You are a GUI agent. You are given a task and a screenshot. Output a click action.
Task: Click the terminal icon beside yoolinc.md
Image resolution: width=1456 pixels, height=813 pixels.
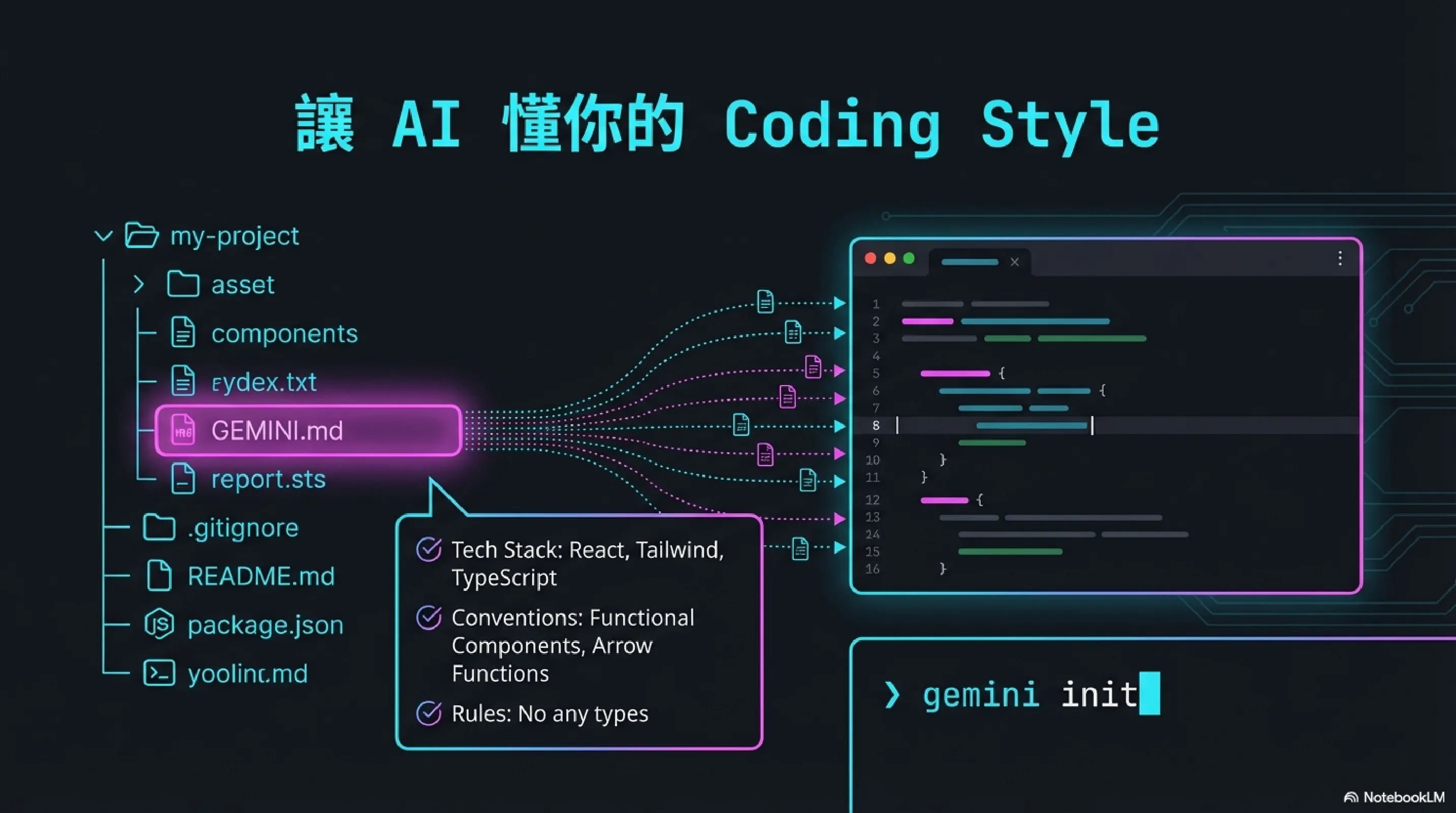point(159,673)
